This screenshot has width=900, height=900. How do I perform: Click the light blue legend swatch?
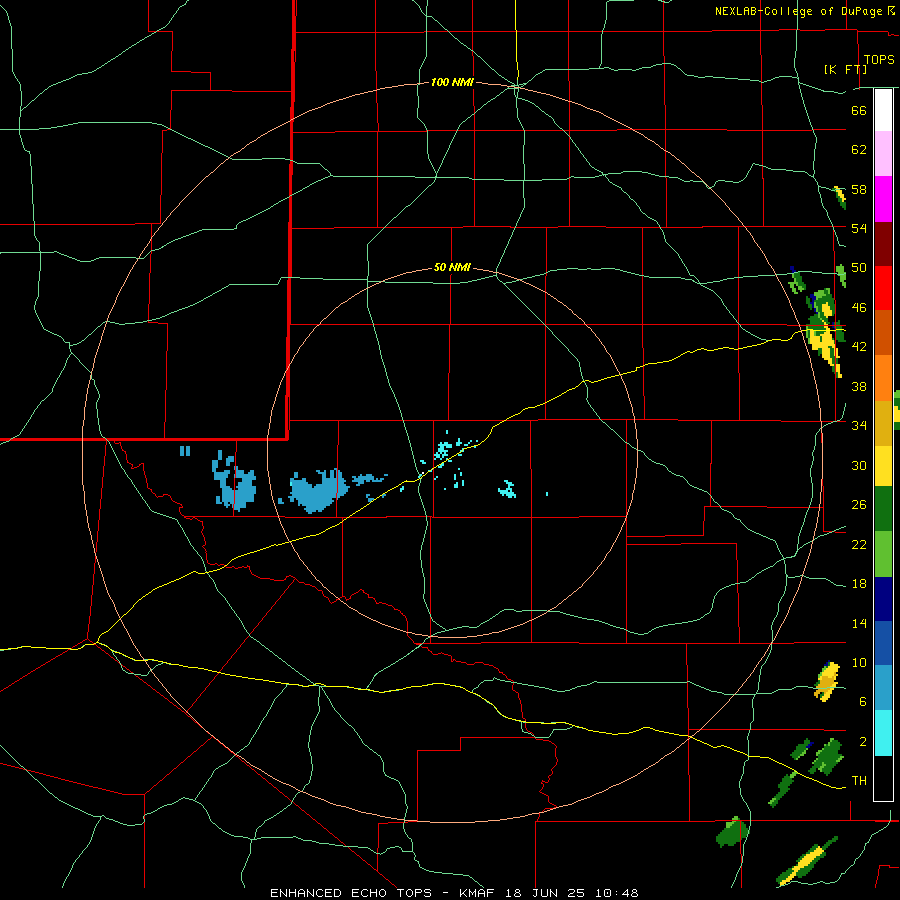click(883, 687)
